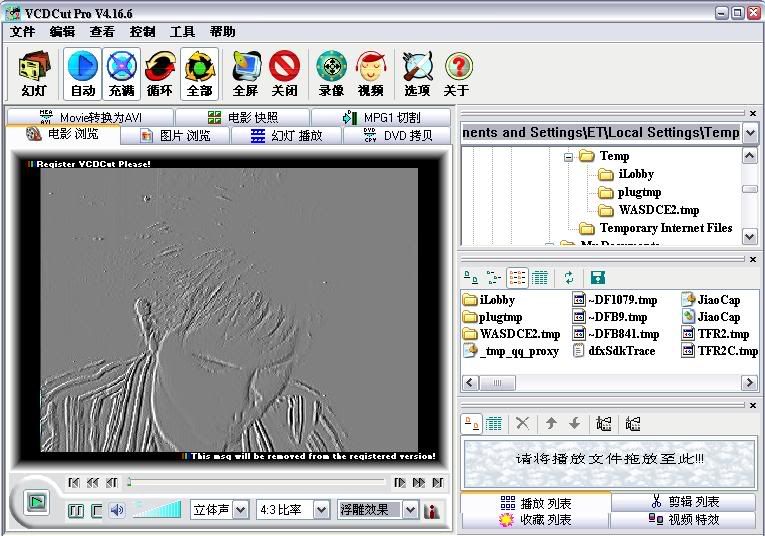The image size is (765, 536).
Task: Click the 关闭 close toolbar icon
Action: coord(284,74)
